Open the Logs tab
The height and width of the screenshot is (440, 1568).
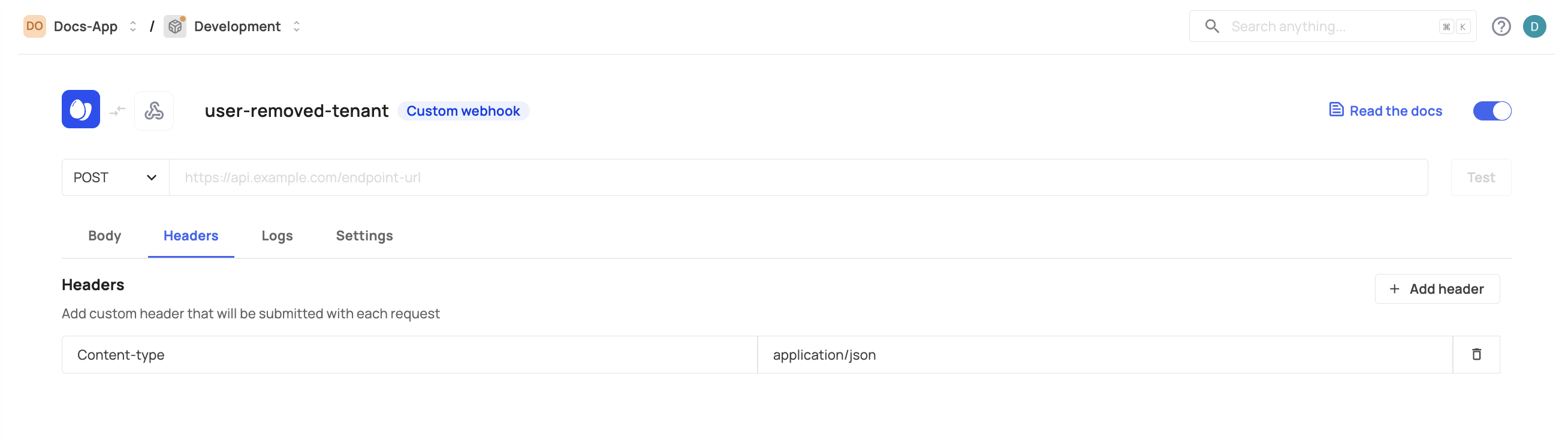coord(277,236)
